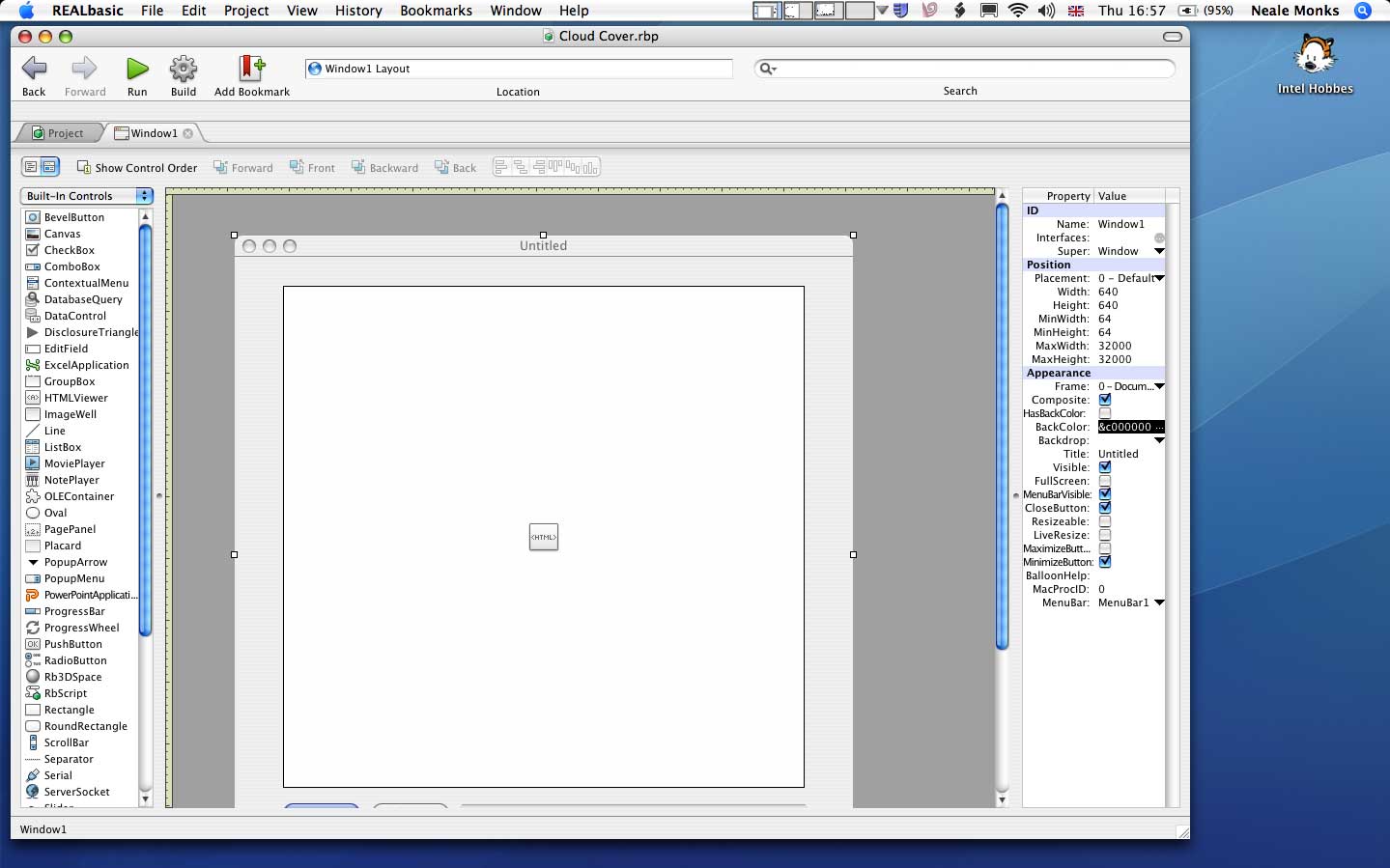
Task: Select the HTMLViewer control icon in the list
Action: [33, 398]
